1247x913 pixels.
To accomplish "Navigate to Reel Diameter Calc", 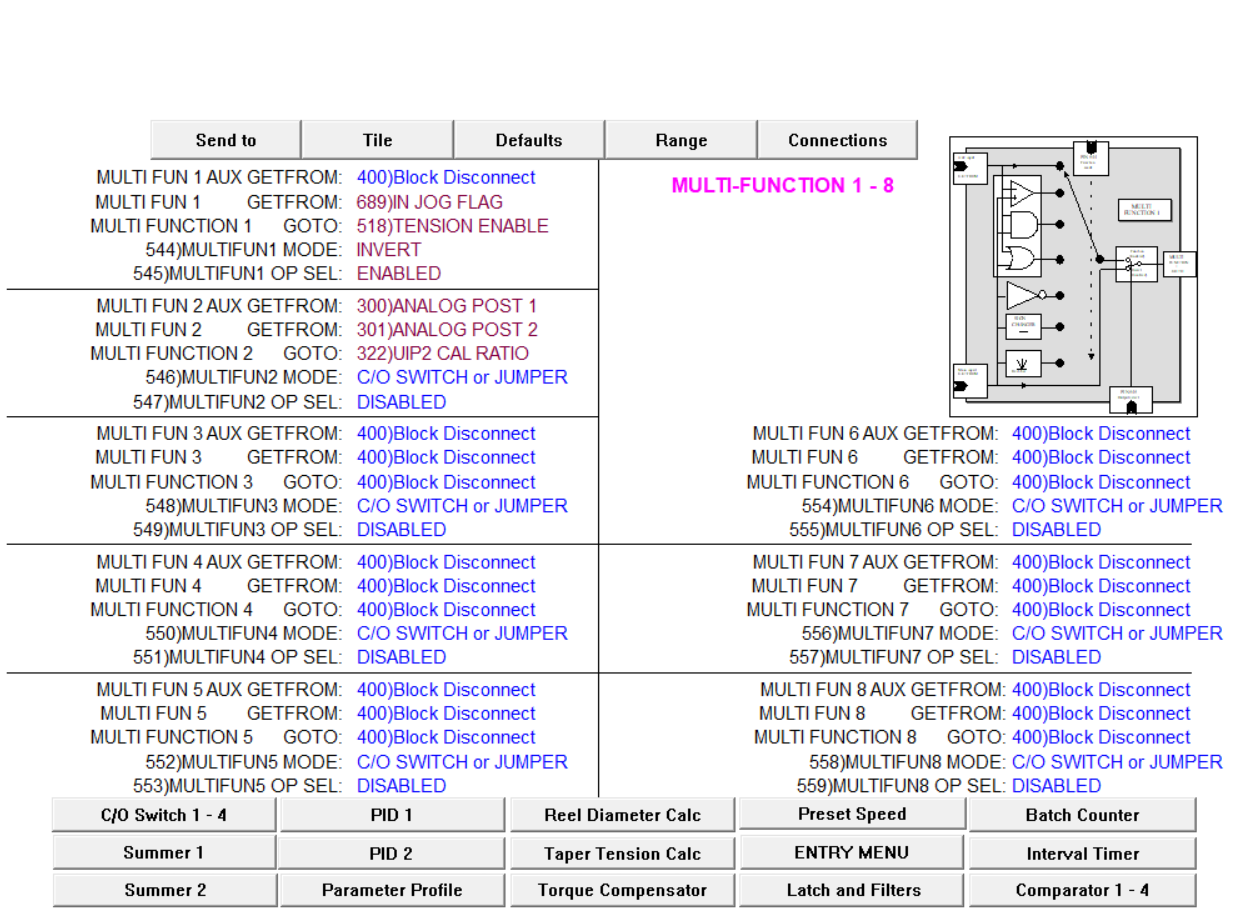I will 622,815.
